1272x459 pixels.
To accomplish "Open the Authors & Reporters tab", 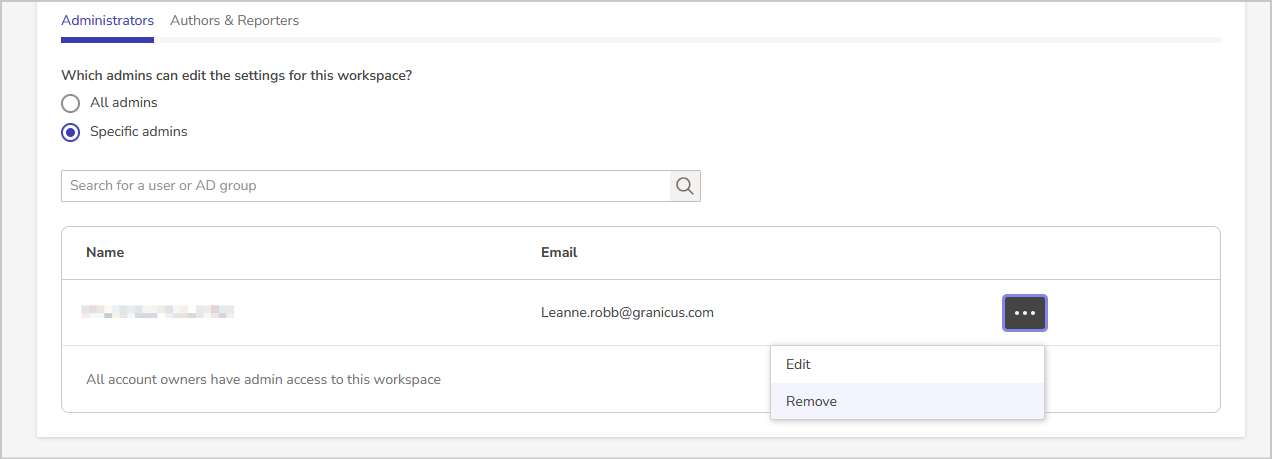I will [235, 20].
